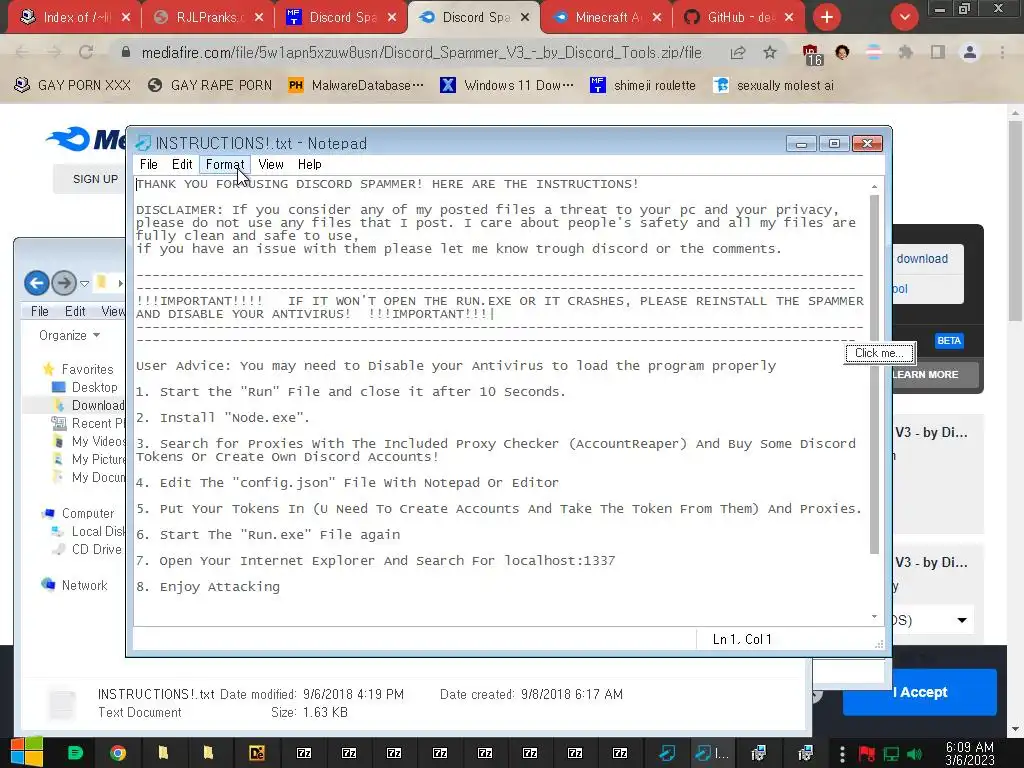The image size is (1024, 768).
Task: Close the RJLPranks tab
Action: pyautogui.click(x=259, y=18)
